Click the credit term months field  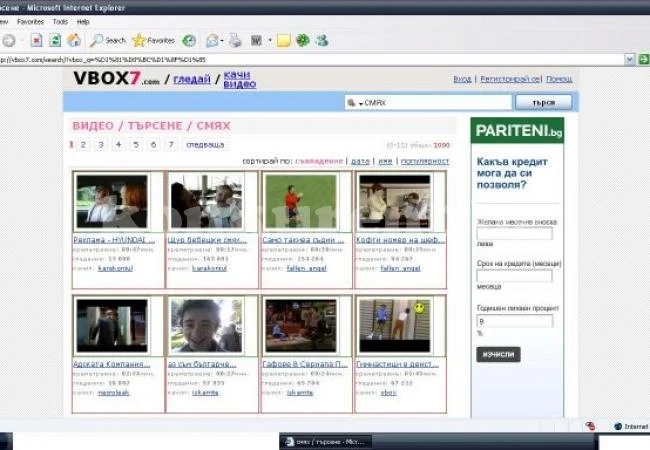(514, 276)
